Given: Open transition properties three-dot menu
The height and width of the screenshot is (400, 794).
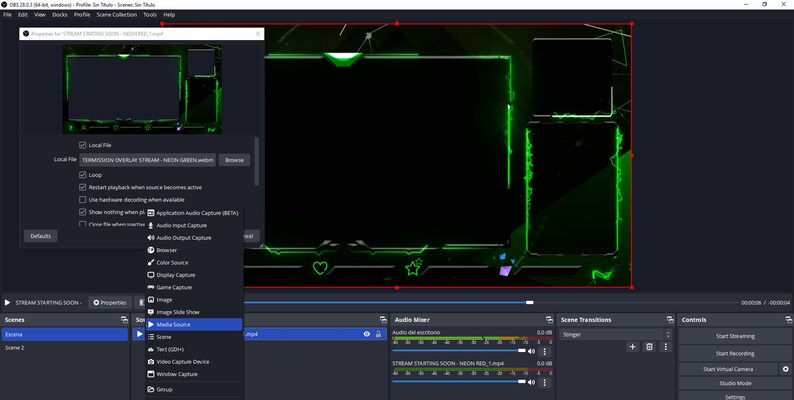Looking at the screenshot, I should pos(665,347).
